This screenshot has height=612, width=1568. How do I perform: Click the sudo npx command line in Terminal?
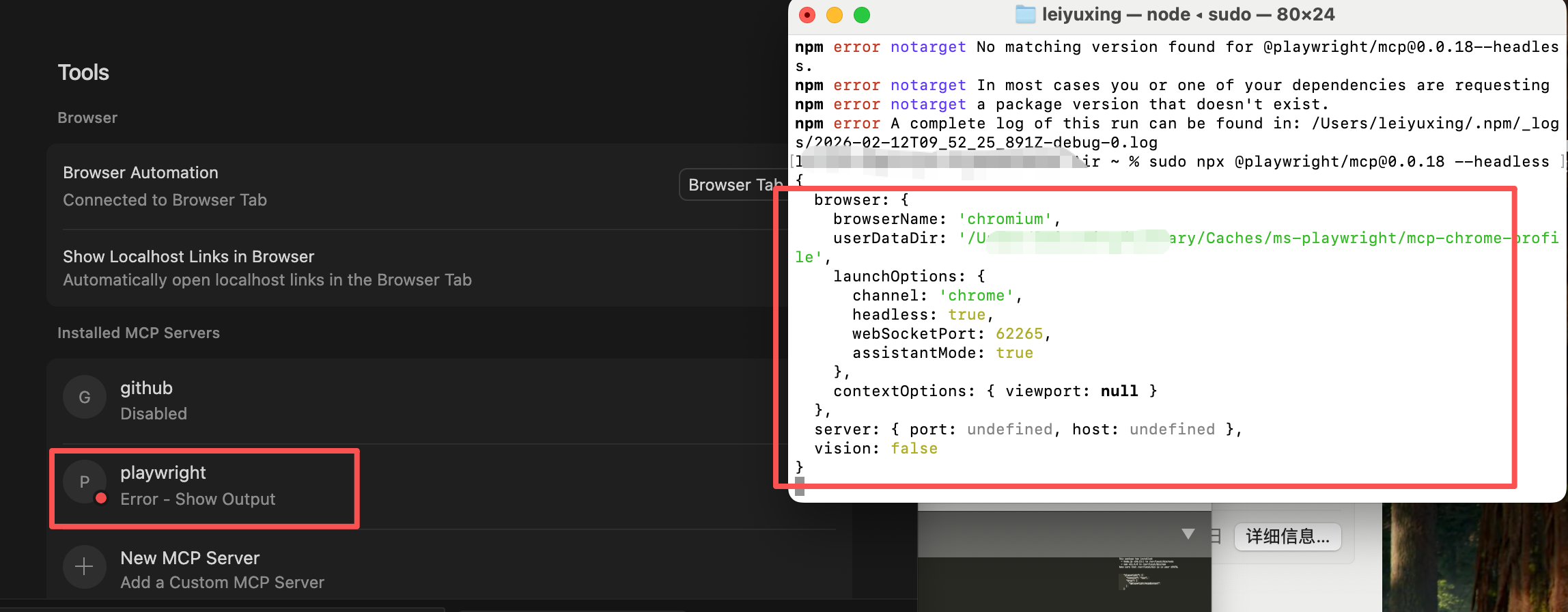(1349, 162)
